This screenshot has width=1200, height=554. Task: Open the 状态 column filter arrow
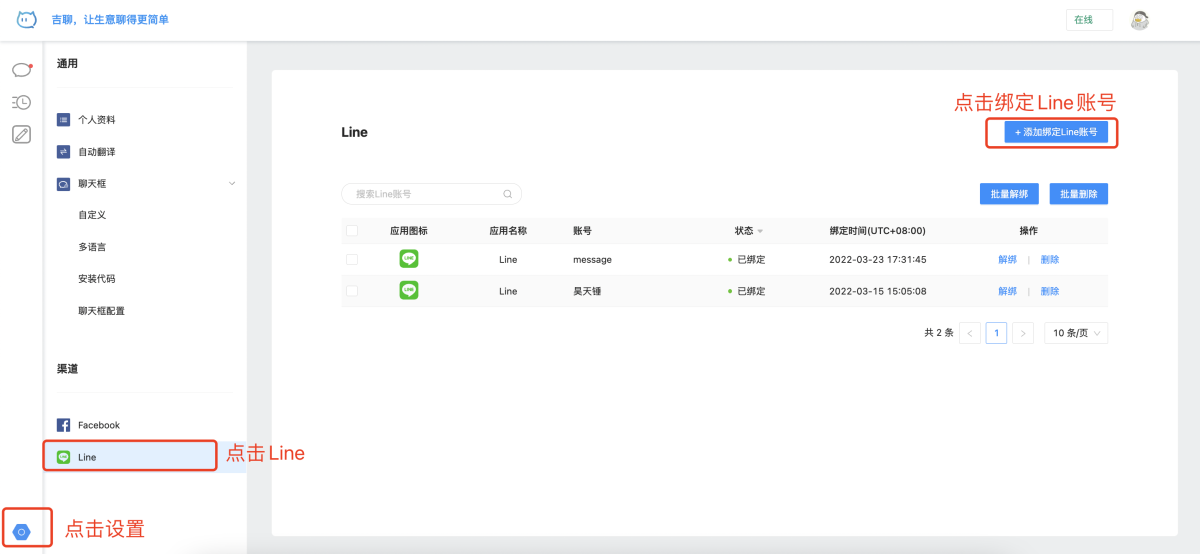(760, 231)
